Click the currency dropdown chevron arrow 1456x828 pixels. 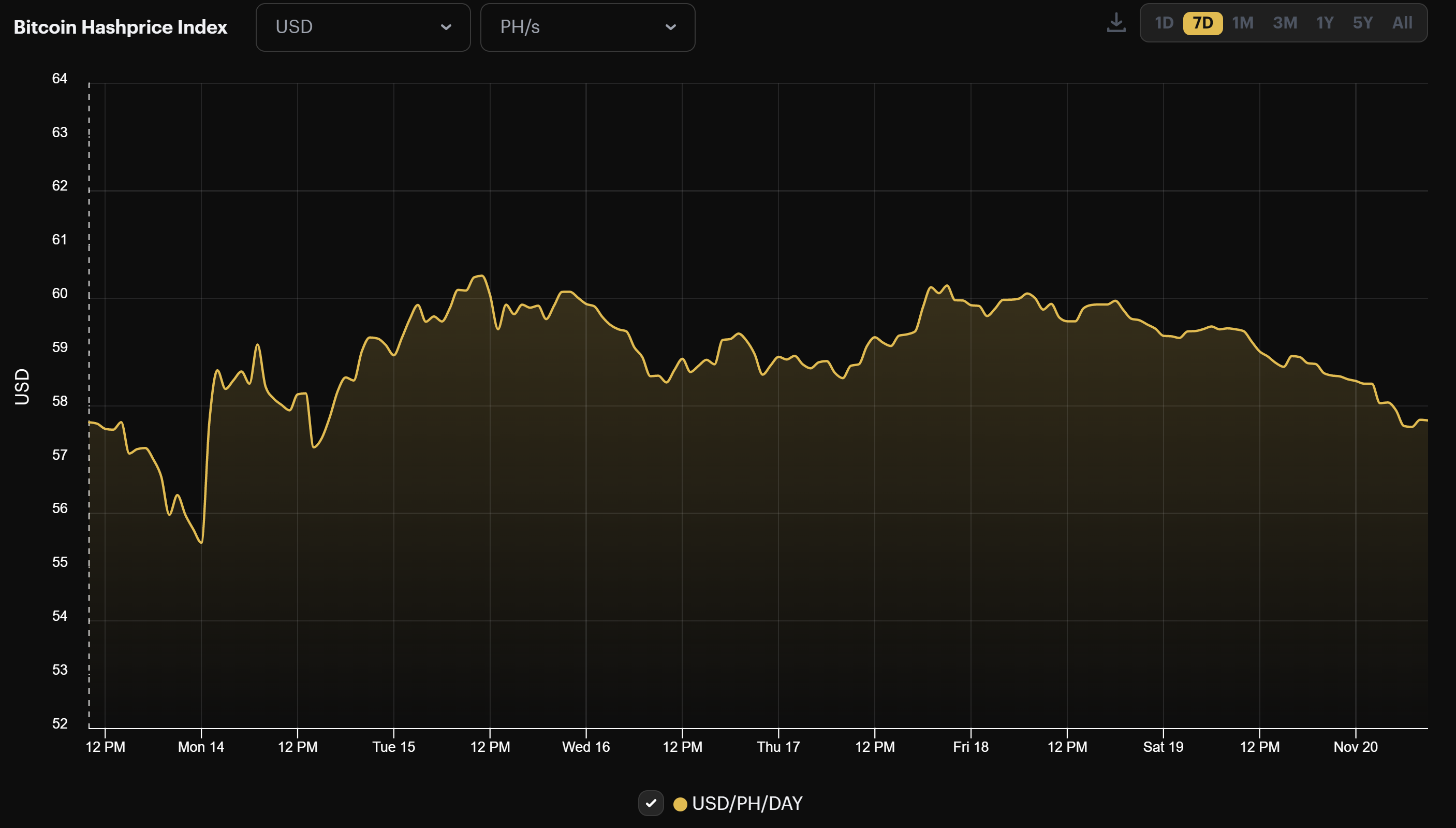(447, 27)
